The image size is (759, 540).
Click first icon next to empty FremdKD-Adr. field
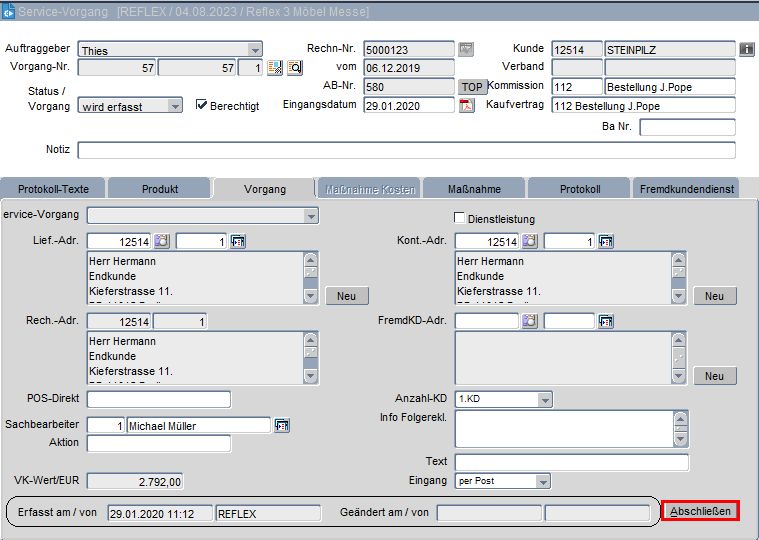point(530,321)
